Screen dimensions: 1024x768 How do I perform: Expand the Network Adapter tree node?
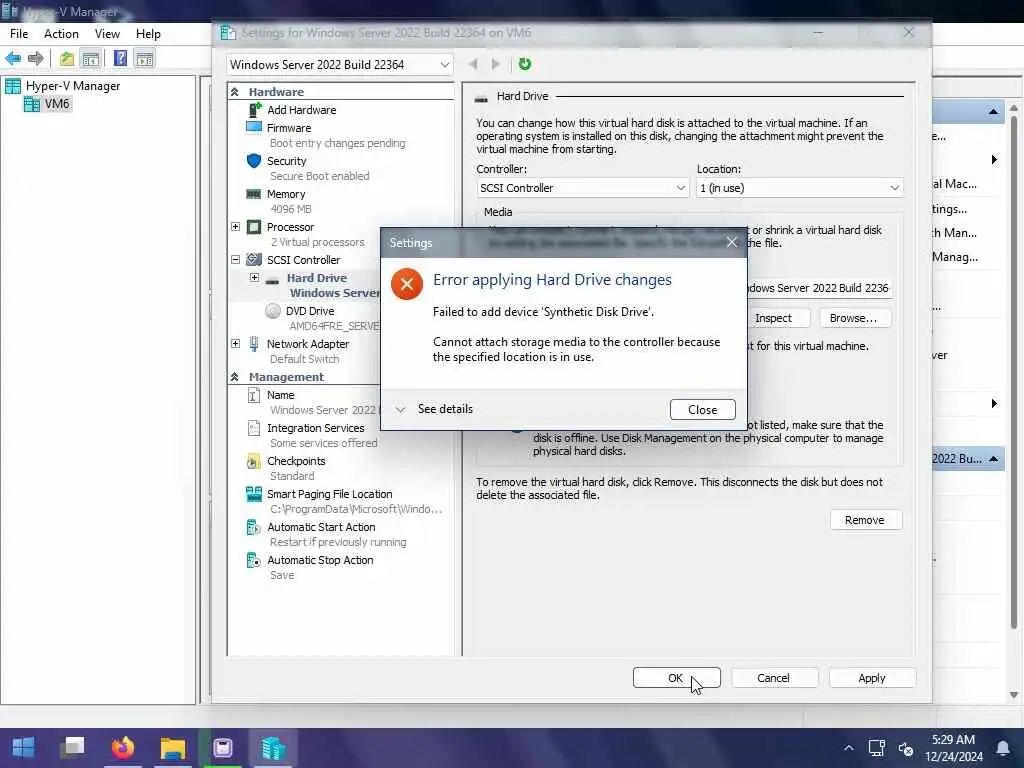click(x=236, y=344)
